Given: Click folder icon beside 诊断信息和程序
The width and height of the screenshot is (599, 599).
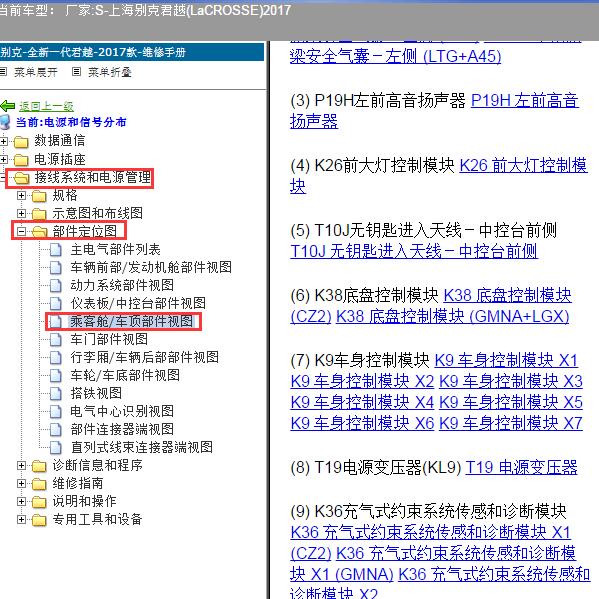Looking at the screenshot, I should 39,466.
